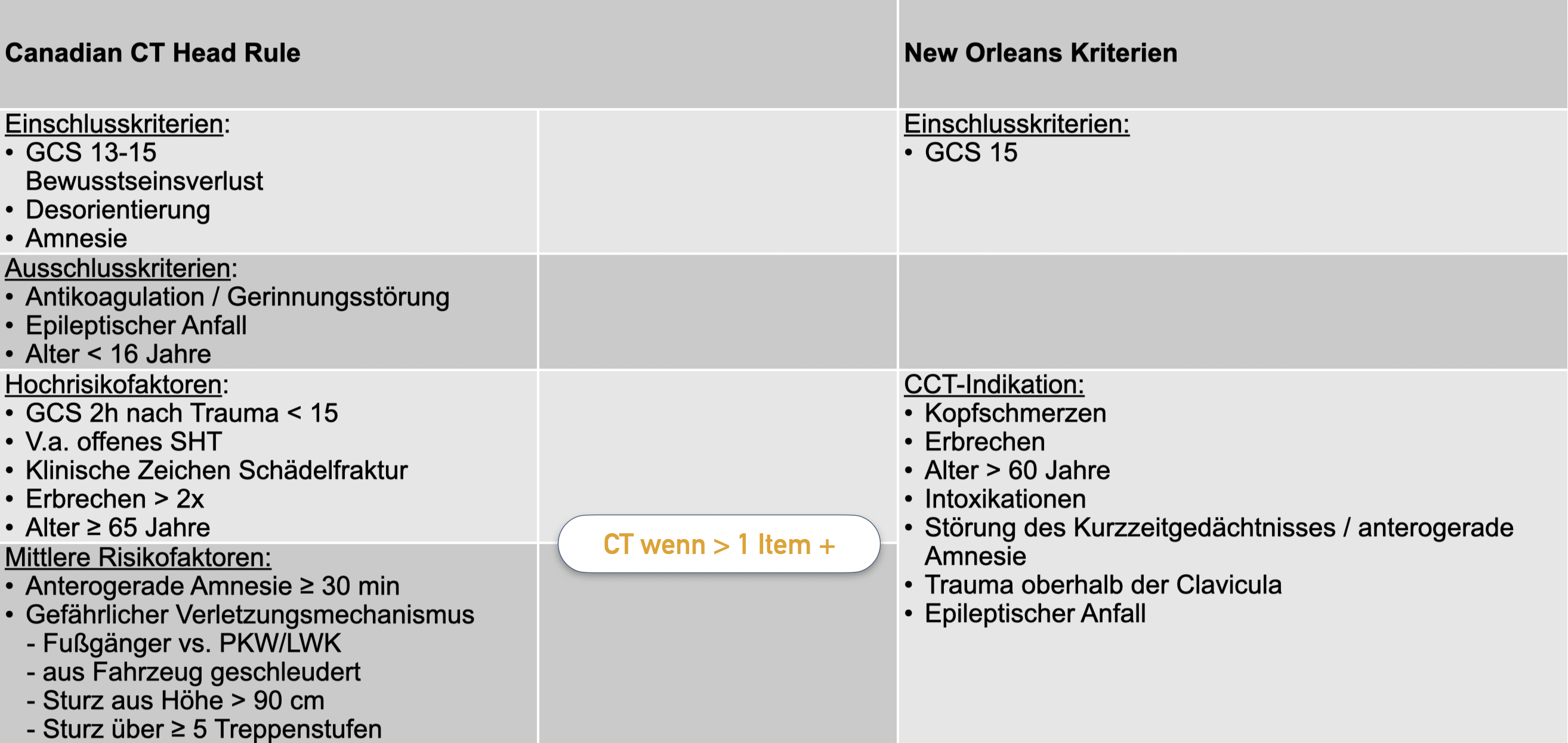Click the 'Alter < 16 Jahre' exclusion item
This screenshot has width=1568, height=743.
[x=118, y=354]
